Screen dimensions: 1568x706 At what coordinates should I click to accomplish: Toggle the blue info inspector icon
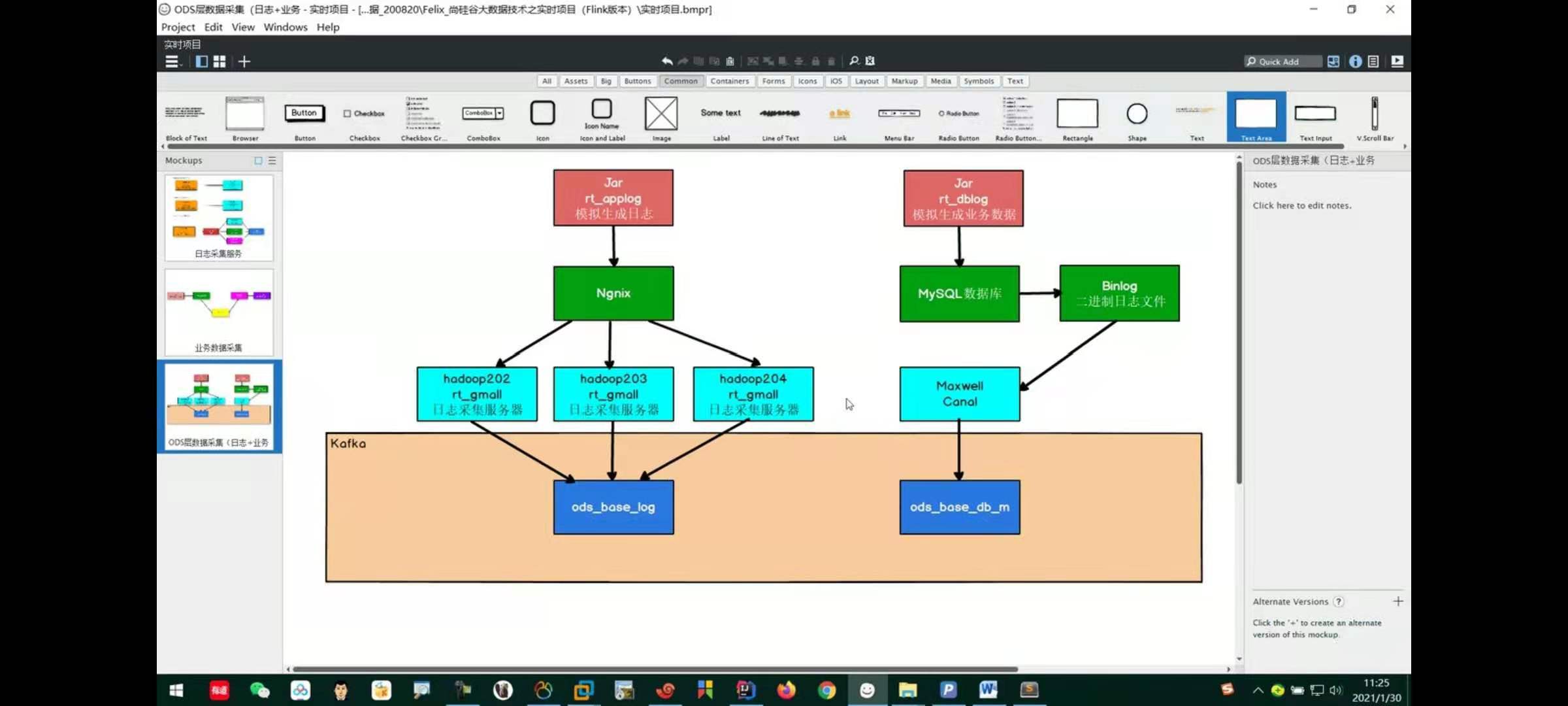point(1356,61)
